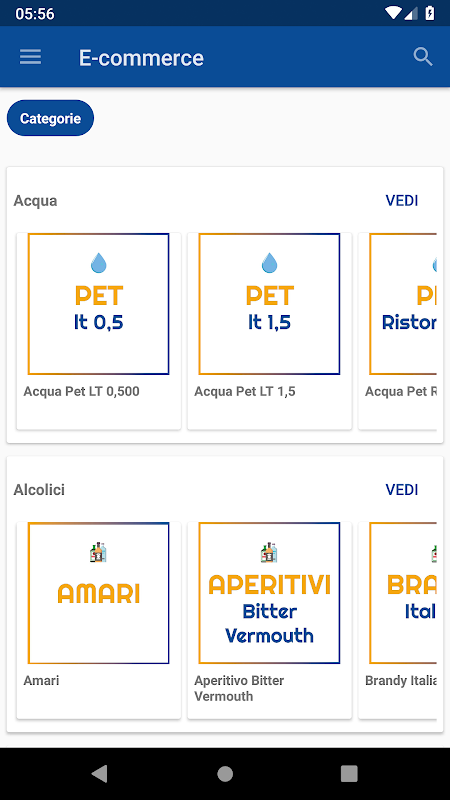The image size is (450, 800).
Task: Tap the water drop icon on PET lt 1,5
Action: point(269,264)
